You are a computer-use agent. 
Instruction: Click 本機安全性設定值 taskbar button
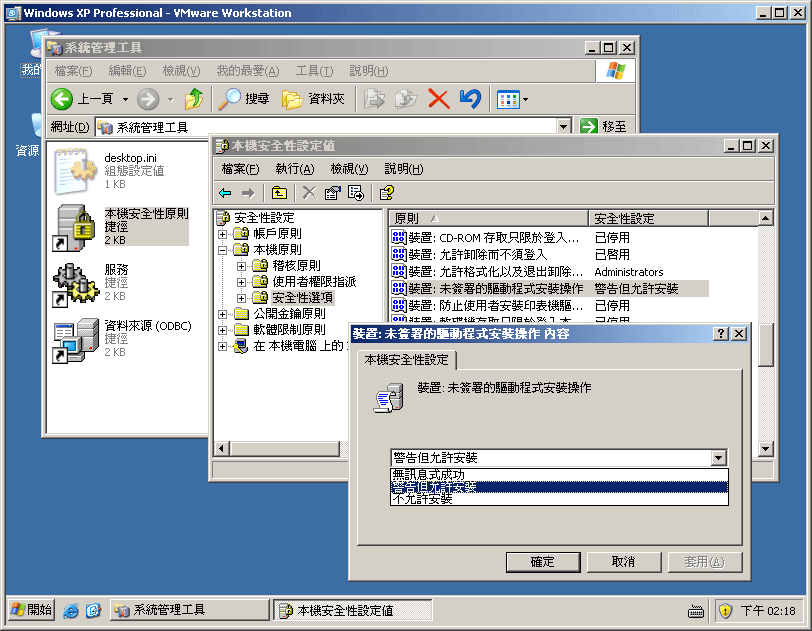pyautogui.click(x=353, y=611)
